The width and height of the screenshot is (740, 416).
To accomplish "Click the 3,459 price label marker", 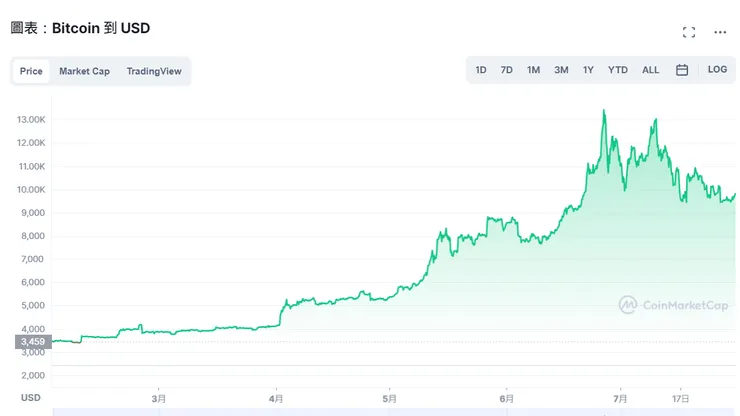I will (31, 342).
